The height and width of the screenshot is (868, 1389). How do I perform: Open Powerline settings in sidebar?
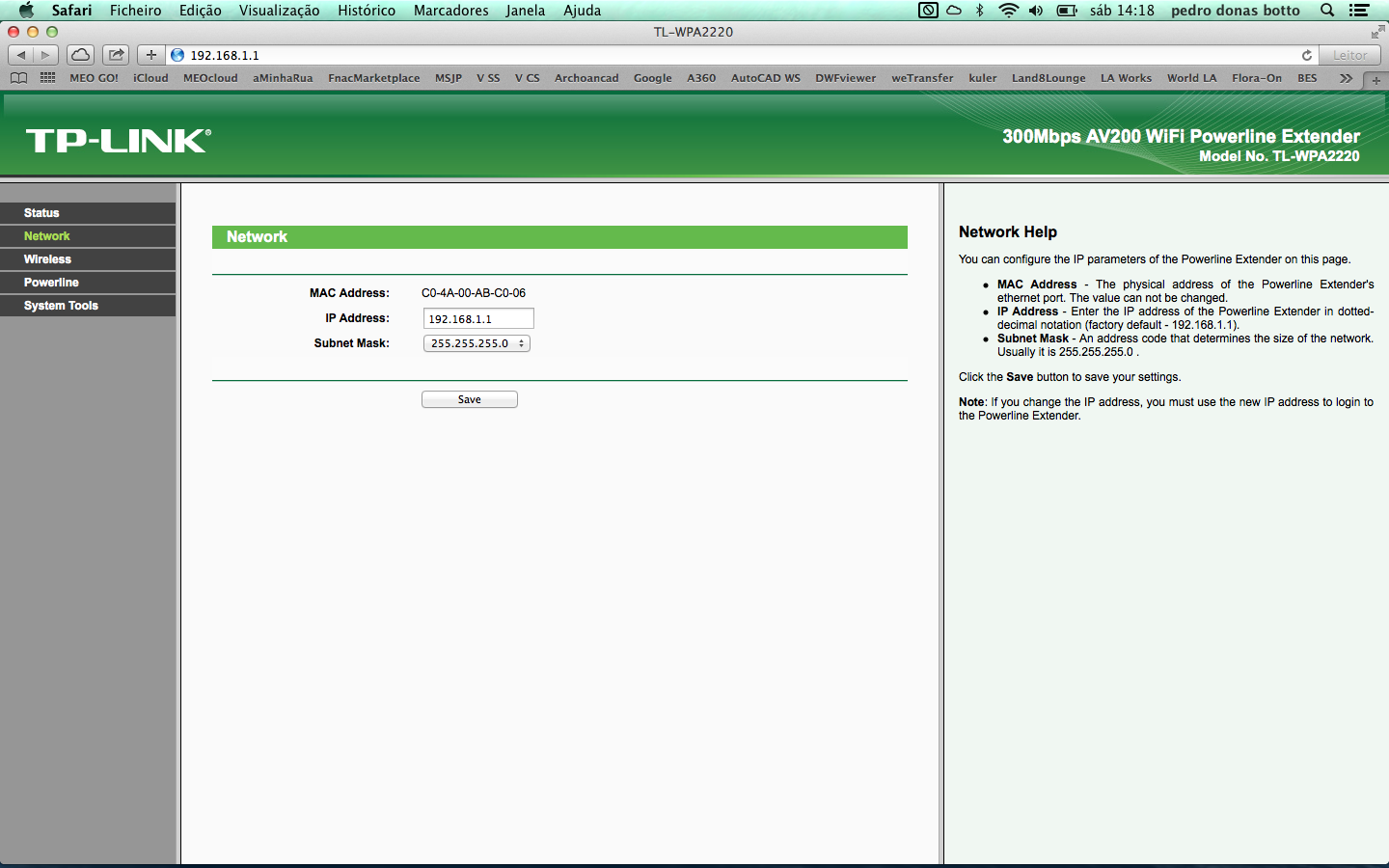pos(88,283)
